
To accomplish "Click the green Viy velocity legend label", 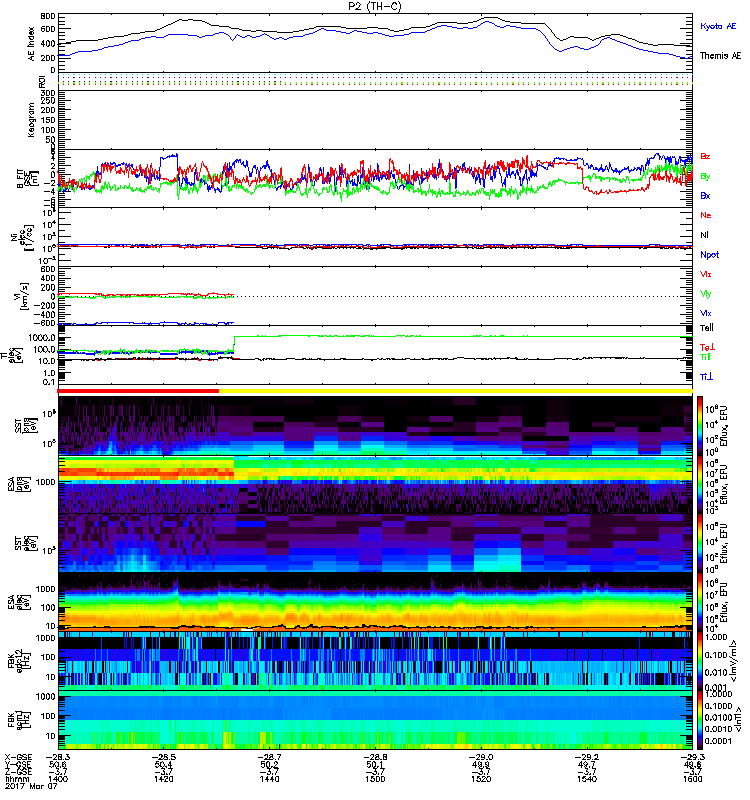I will tap(706, 294).
